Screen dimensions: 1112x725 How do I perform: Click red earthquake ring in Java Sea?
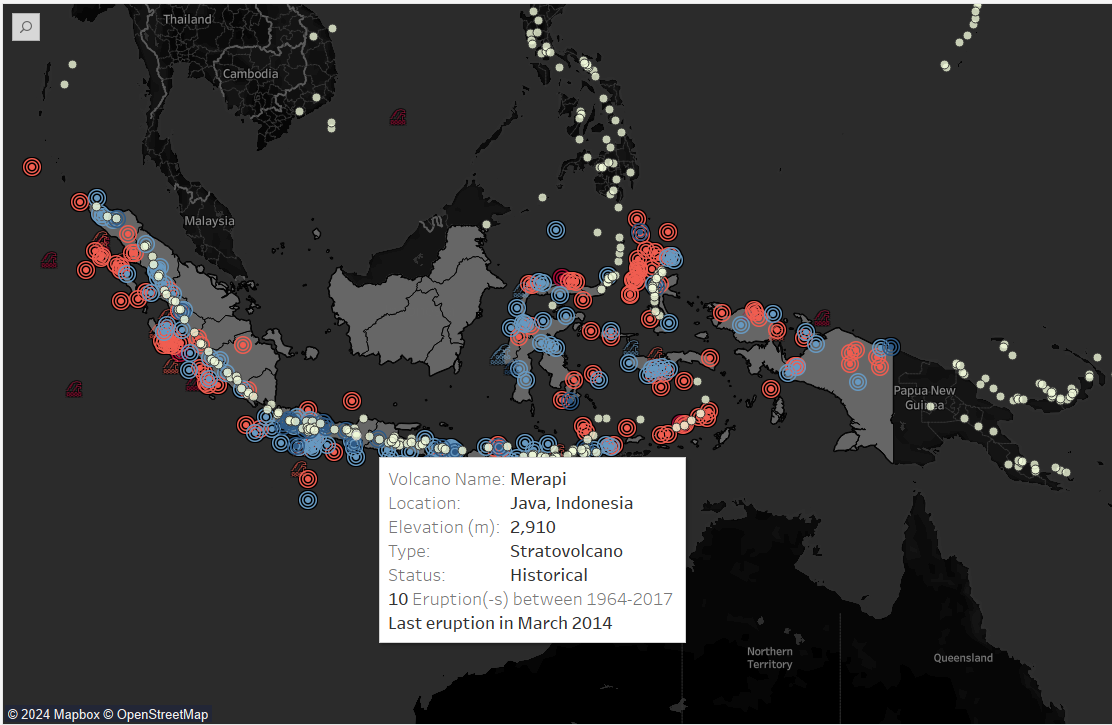(352, 401)
